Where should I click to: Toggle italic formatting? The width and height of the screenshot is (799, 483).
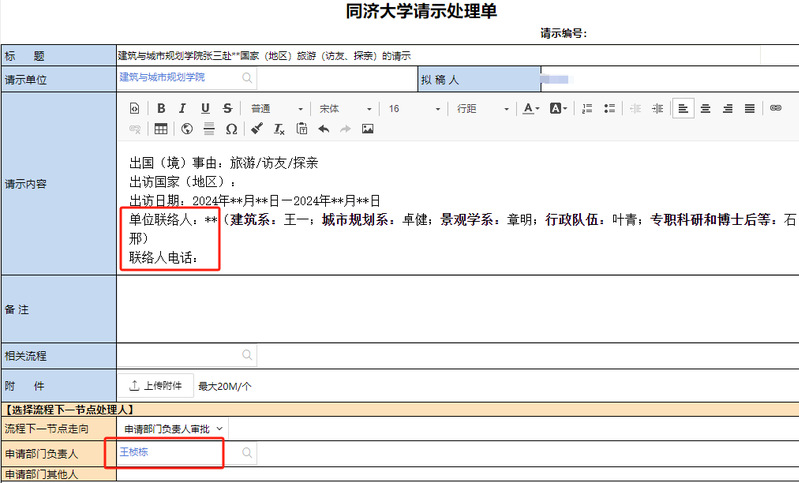click(x=182, y=108)
